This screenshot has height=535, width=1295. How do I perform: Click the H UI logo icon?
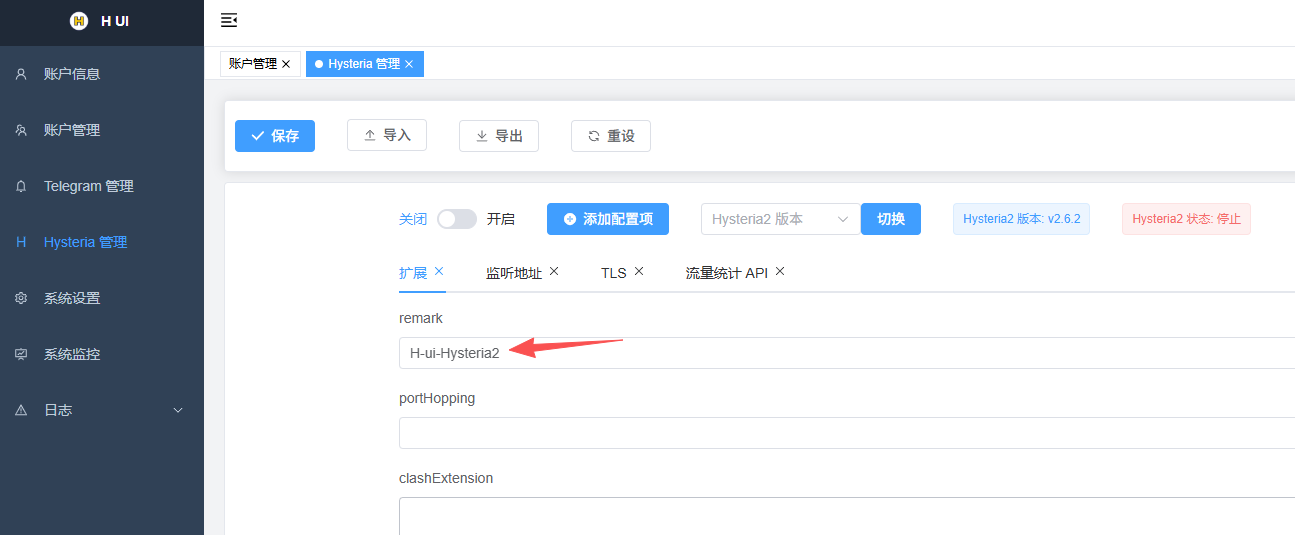pos(79,21)
